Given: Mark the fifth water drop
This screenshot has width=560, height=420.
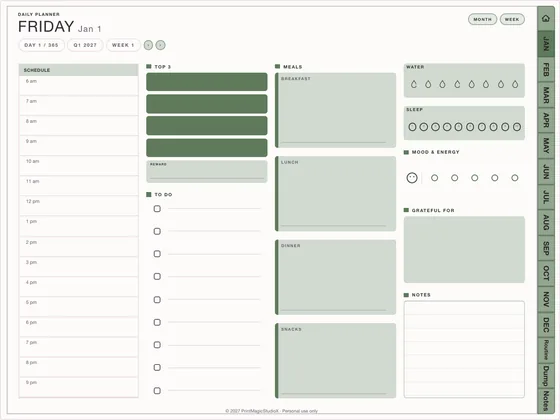Looking at the screenshot, I should (x=471, y=84).
